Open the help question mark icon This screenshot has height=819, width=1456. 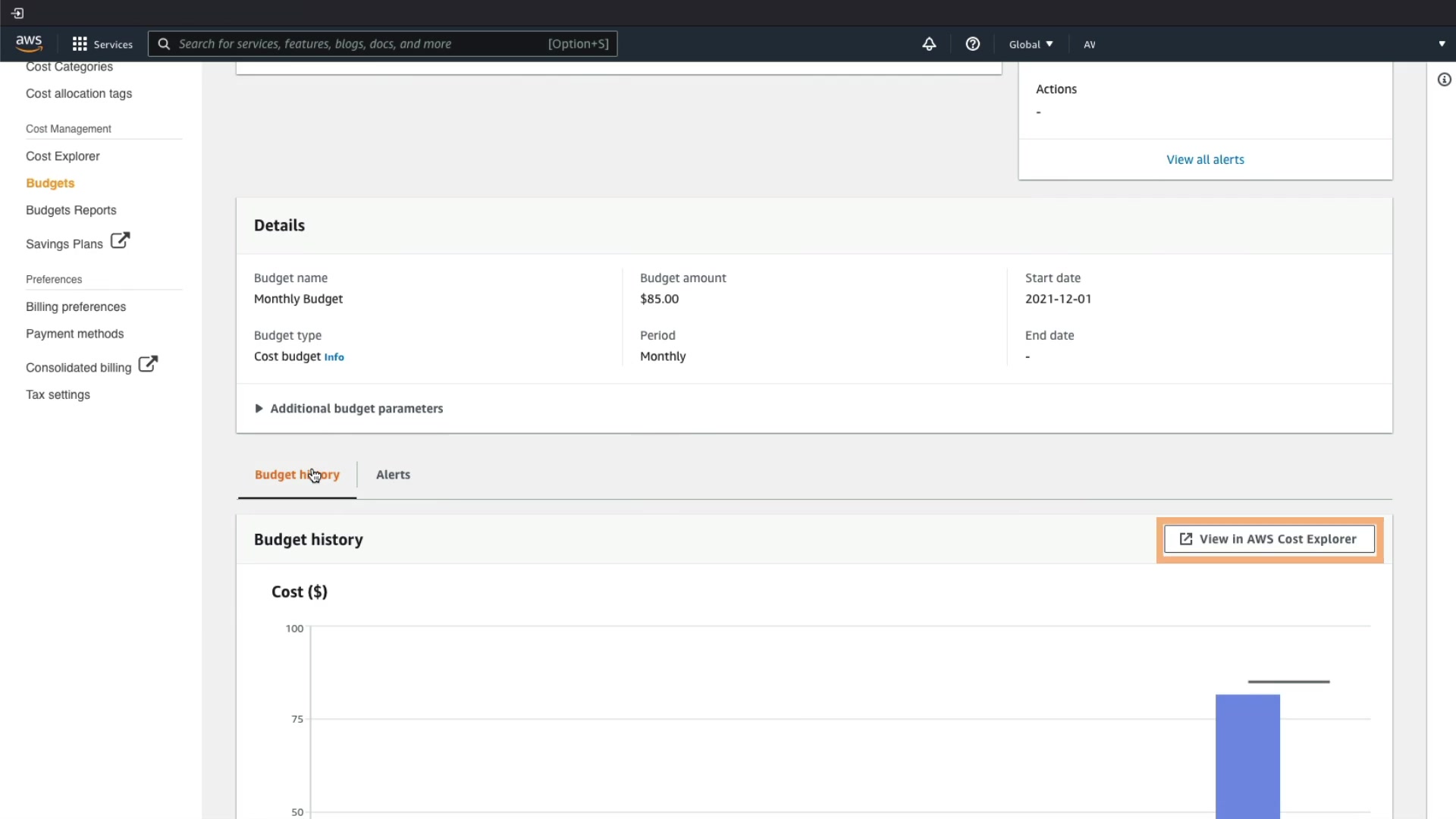[972, 44]
